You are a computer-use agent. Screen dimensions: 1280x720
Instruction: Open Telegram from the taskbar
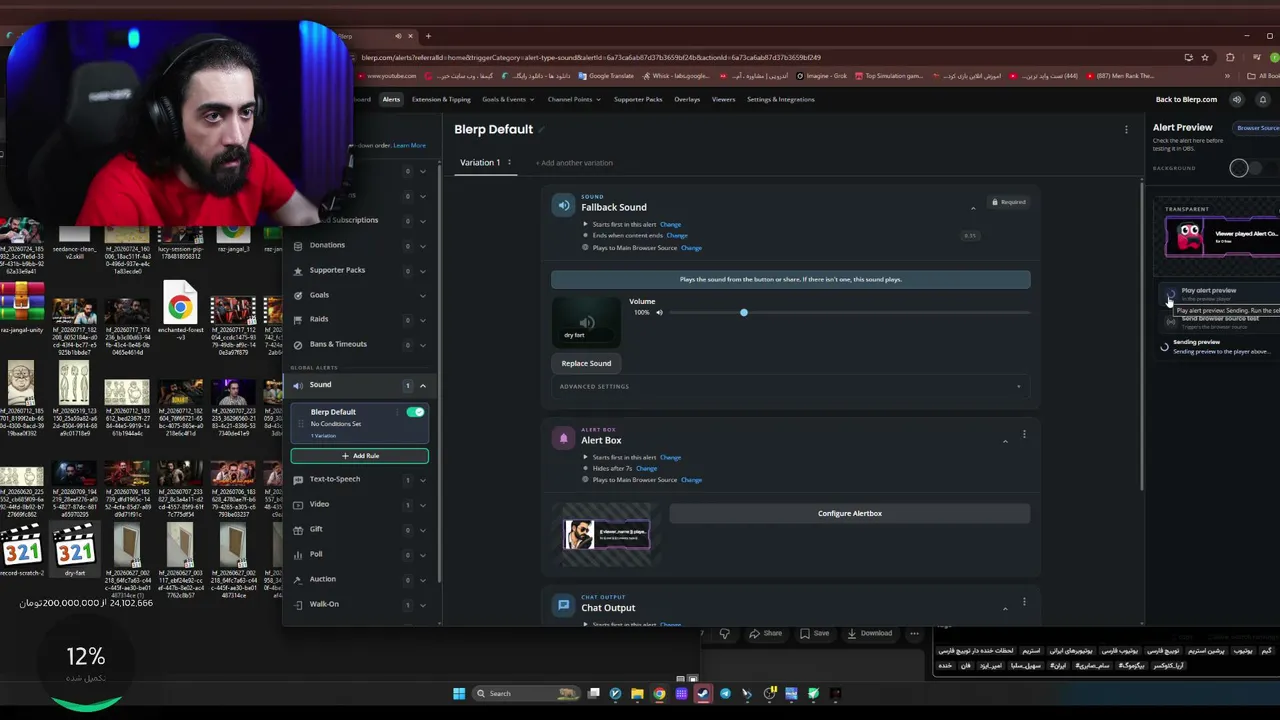(x=725, y=693)
